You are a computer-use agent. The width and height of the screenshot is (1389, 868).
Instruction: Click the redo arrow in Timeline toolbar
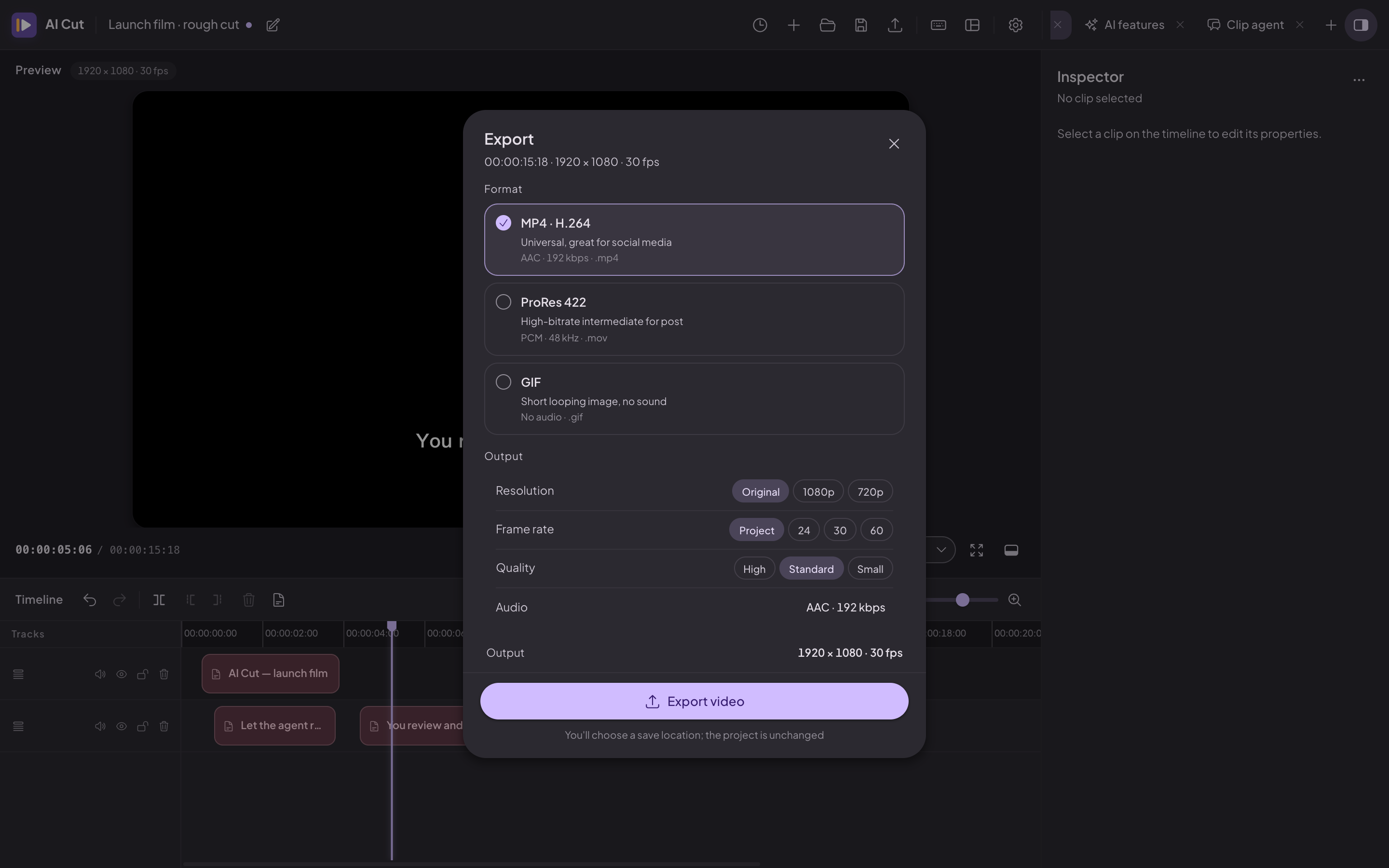(x=120, y=600)
